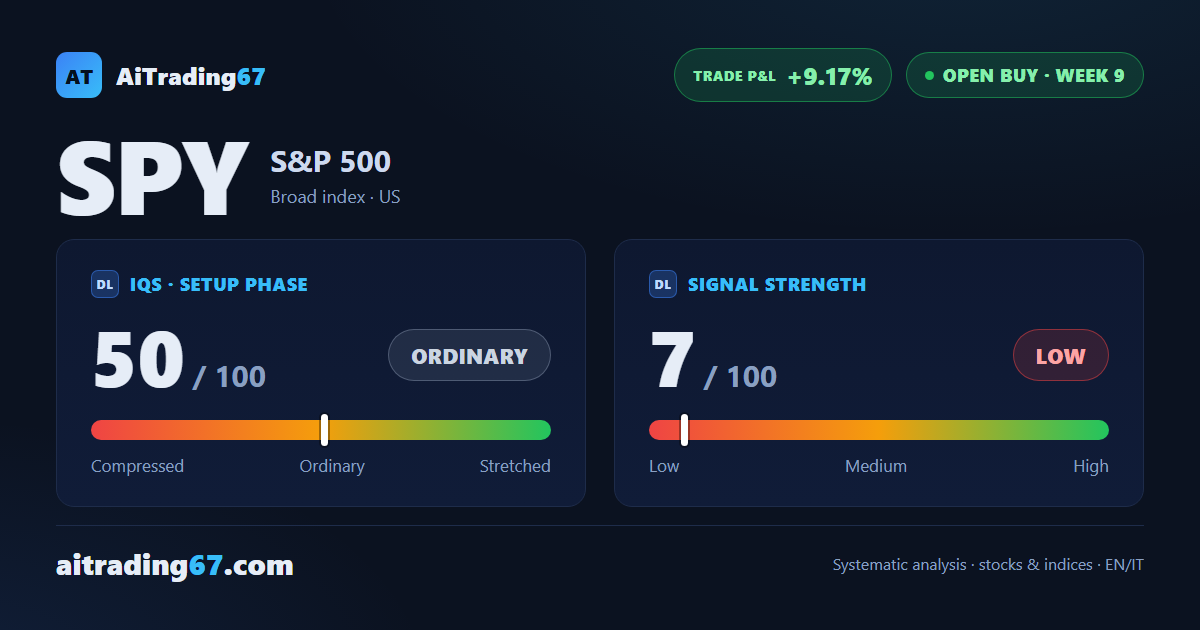Click the DL badge beside Signal Strength

point(663,284)
